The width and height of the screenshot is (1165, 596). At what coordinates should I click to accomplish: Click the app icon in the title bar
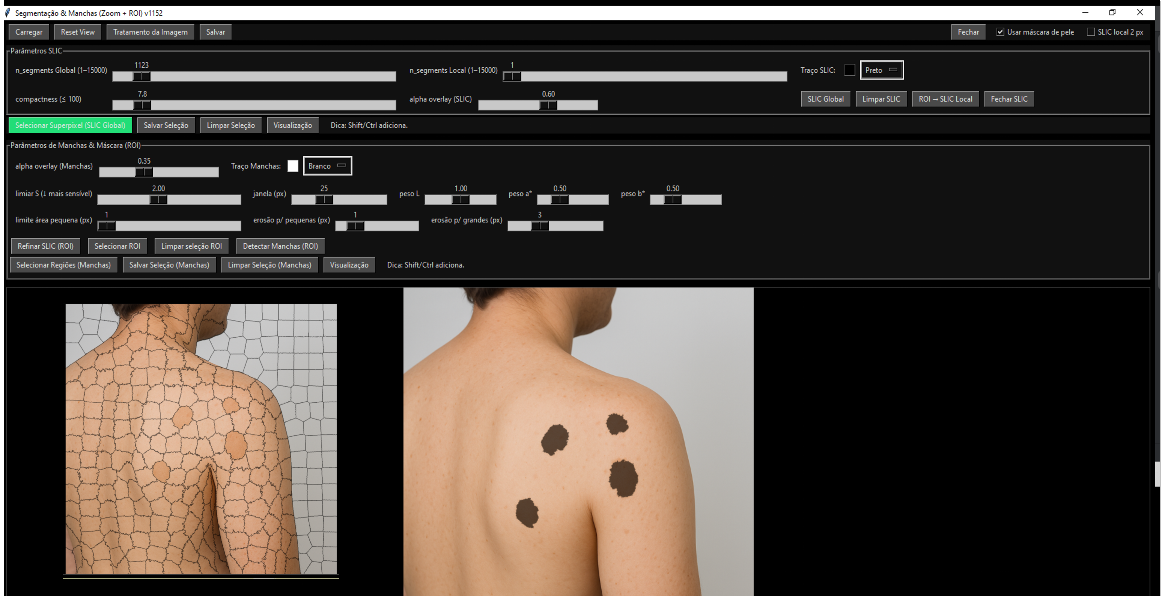[7, 12]
